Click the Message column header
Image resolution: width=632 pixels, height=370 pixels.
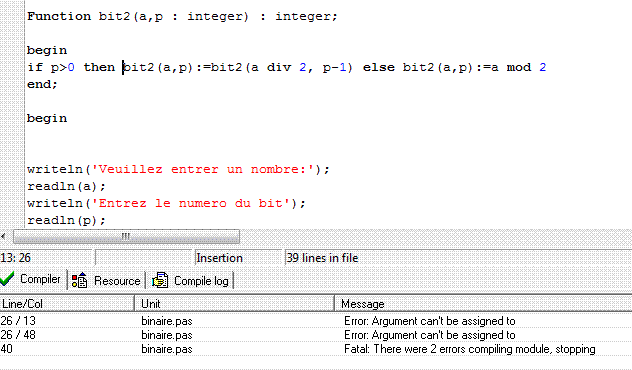click(x=483, y=303)
